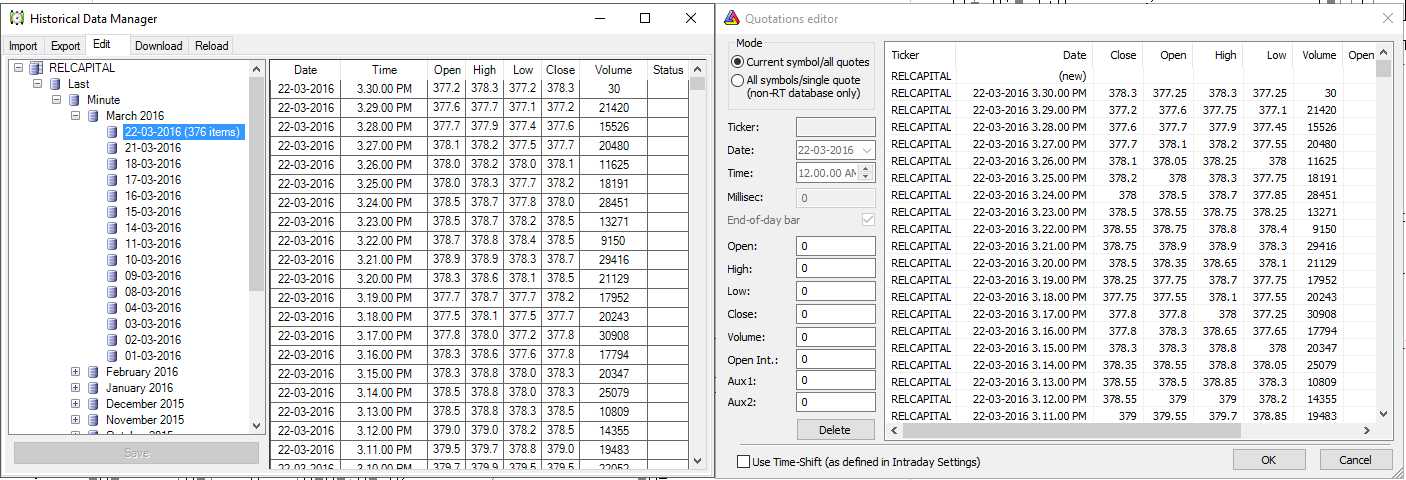Click the RELCAPITAL database icon in tree
Viewport: 1406px width, 480px height.
pos(37,68)
